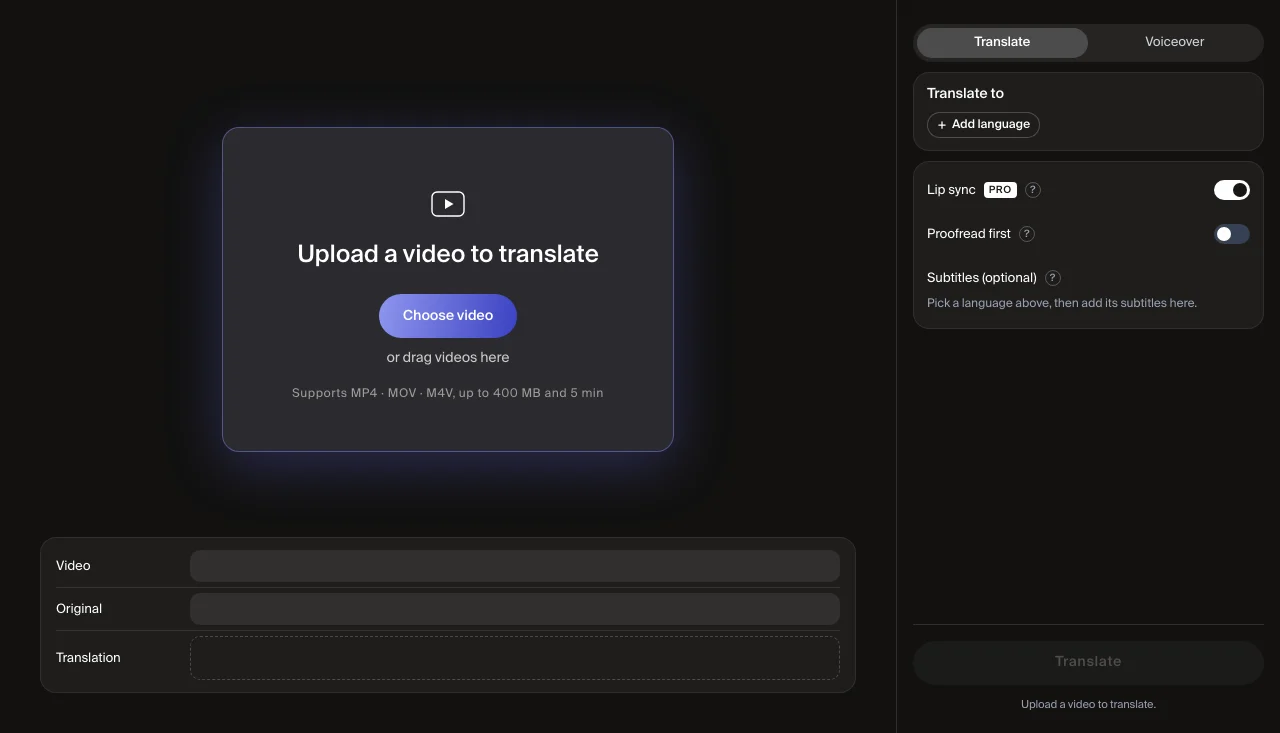The width and height of the screenshot is (1280, 733).
Task: Click the dashed Translation track
Action: point(515,658)
